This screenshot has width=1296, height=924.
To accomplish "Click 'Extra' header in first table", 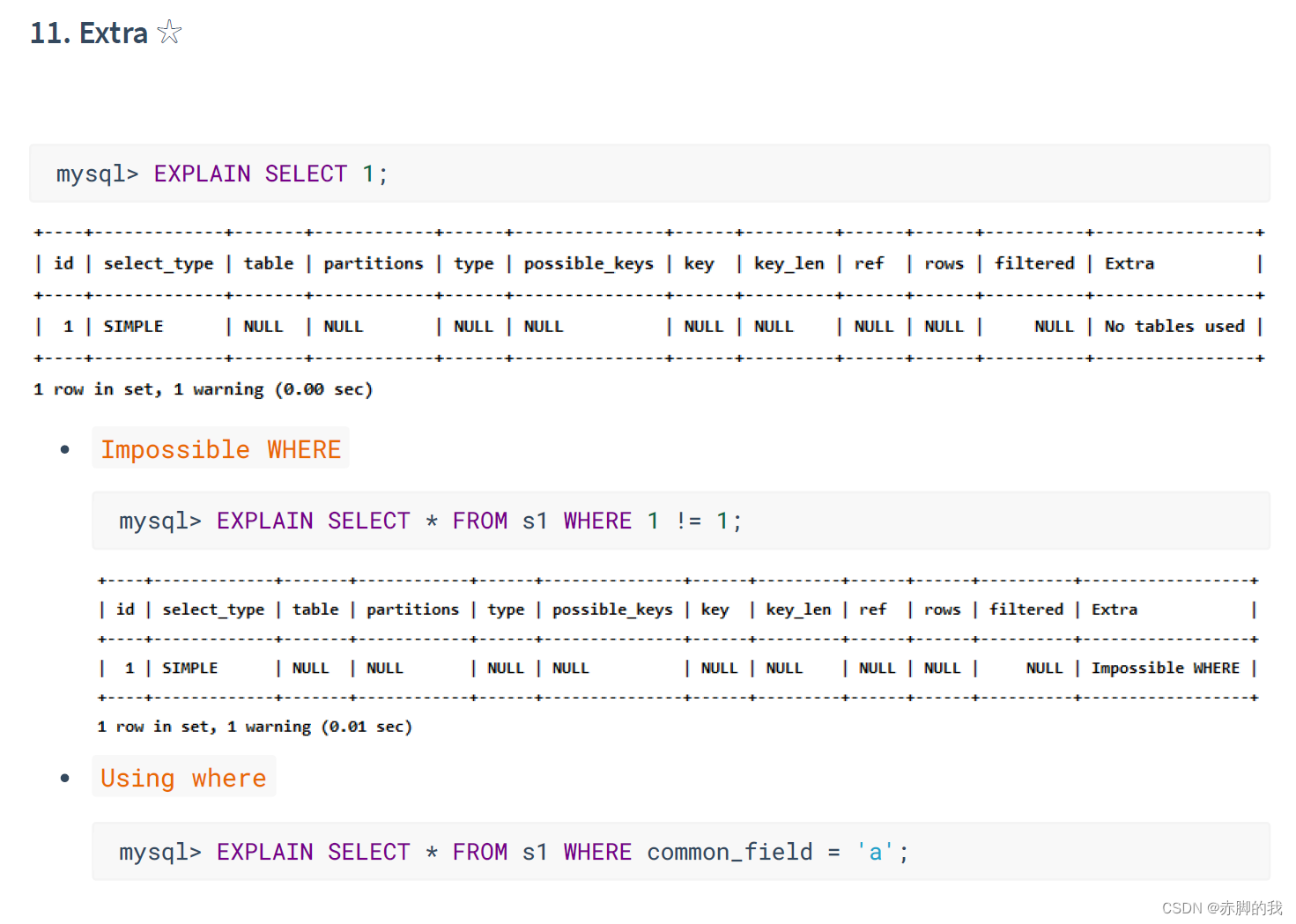I will pyautogui.click(x=1129, y=263).
